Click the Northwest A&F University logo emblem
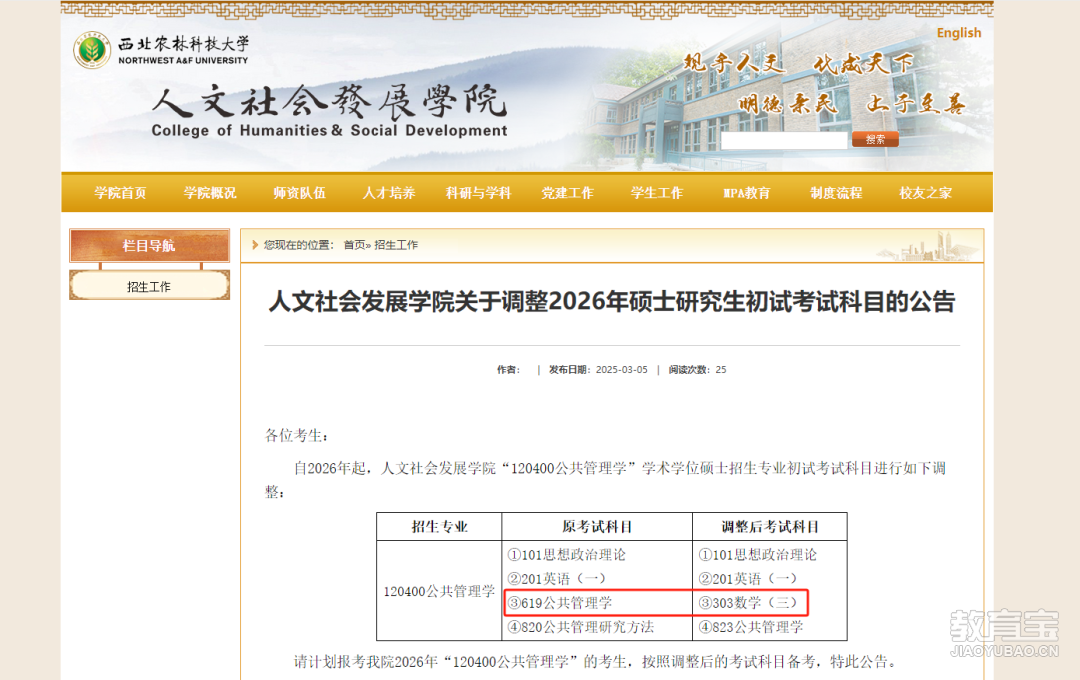1080x680 pixels. (92, 50)
